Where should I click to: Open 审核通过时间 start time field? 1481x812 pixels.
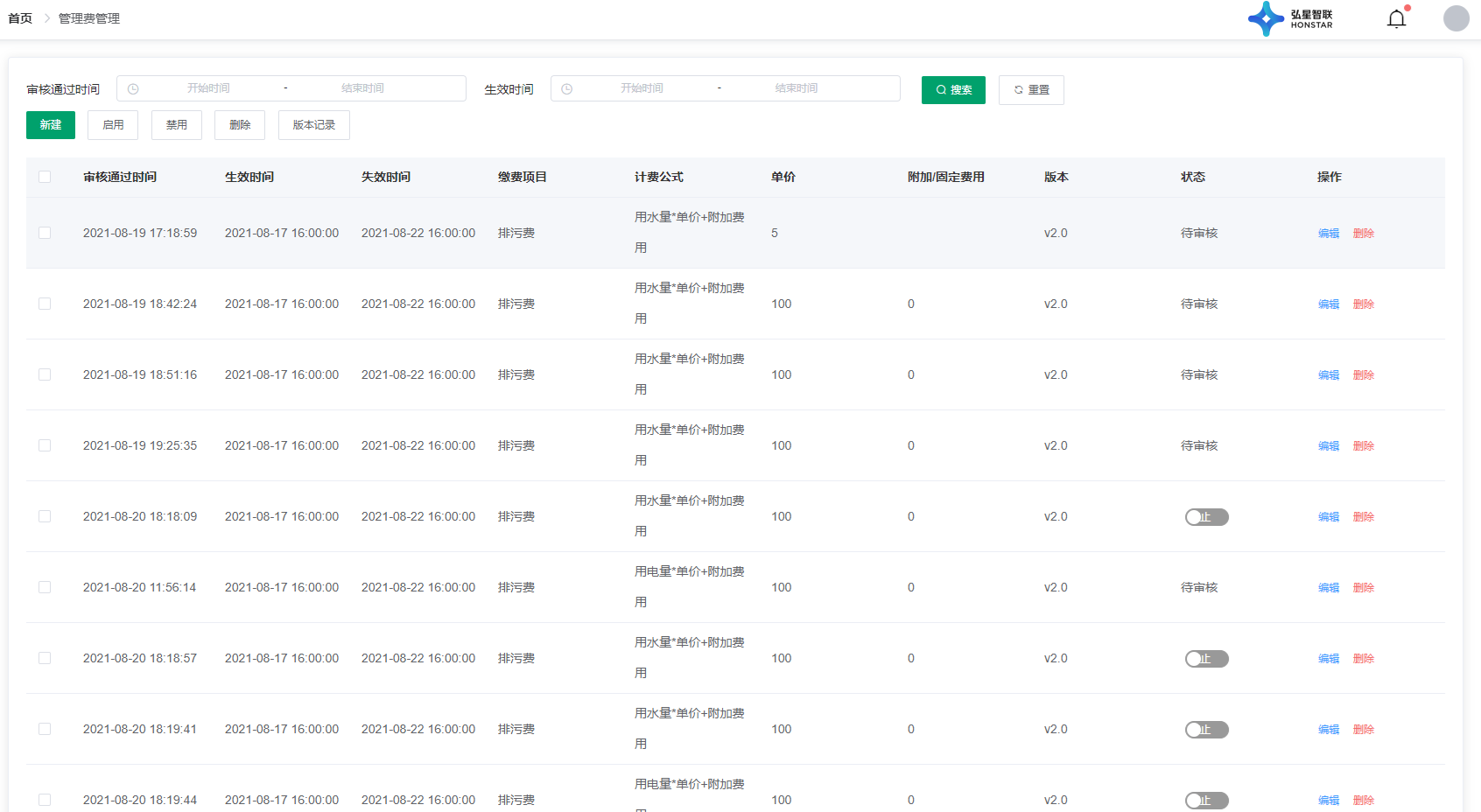point(208,88)
